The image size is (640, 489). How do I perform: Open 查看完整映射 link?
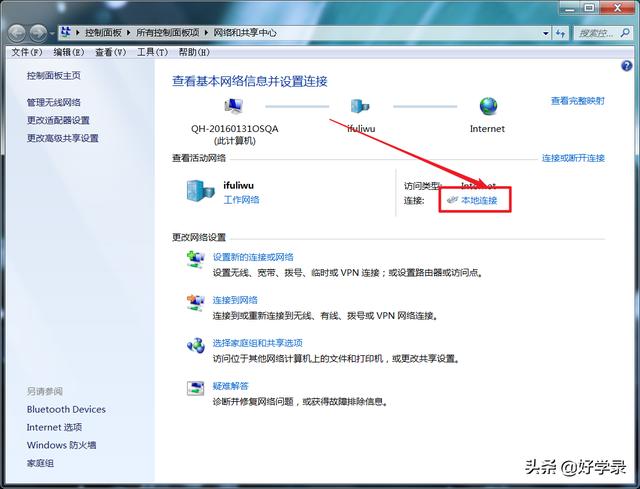(578, 101)
